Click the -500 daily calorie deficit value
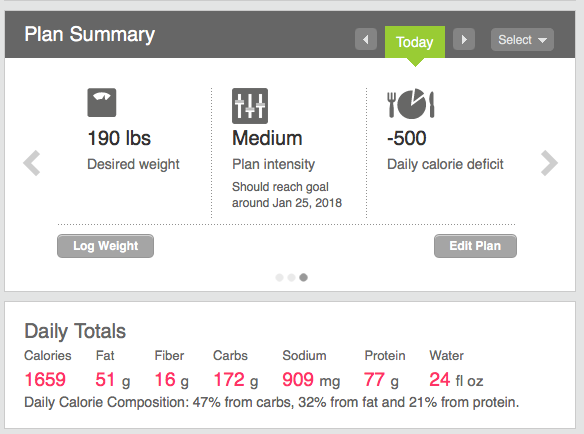584x434 pixels. 407,138
